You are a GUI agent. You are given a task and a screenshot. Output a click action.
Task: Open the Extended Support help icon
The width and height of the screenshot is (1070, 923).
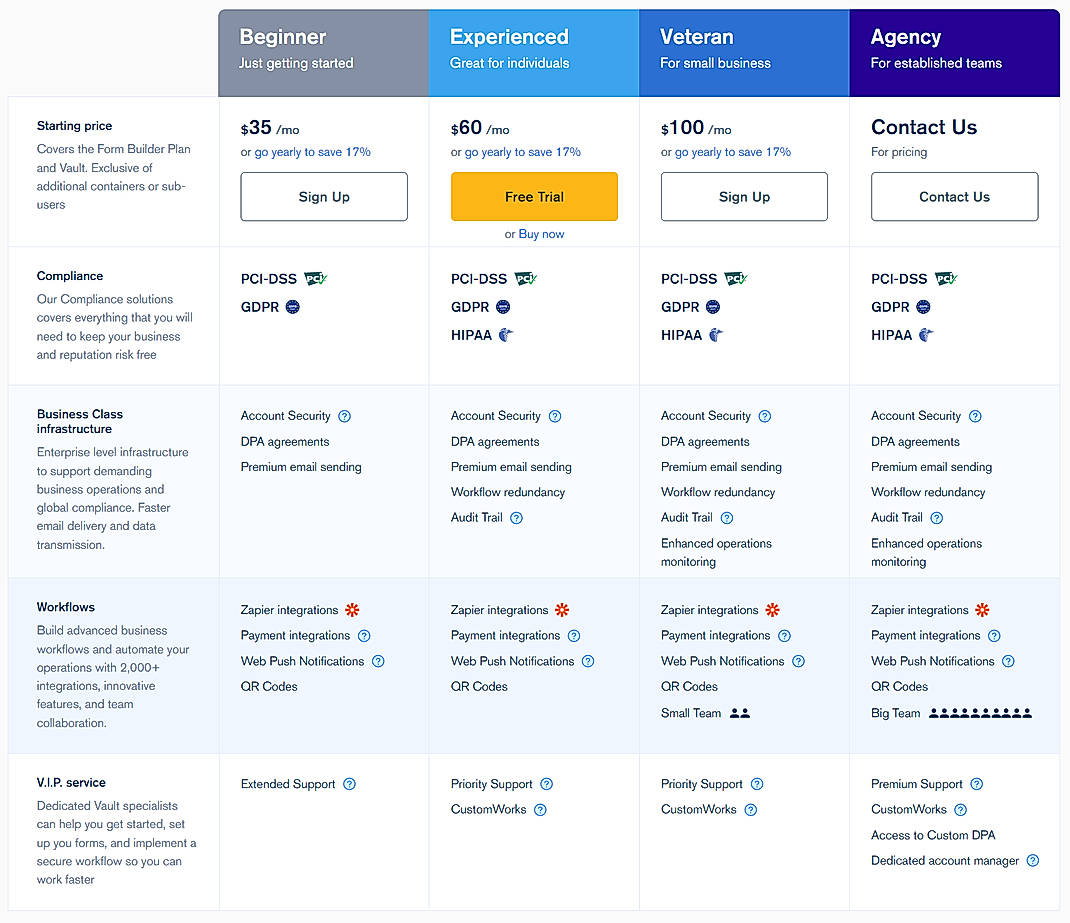point(348,784)
